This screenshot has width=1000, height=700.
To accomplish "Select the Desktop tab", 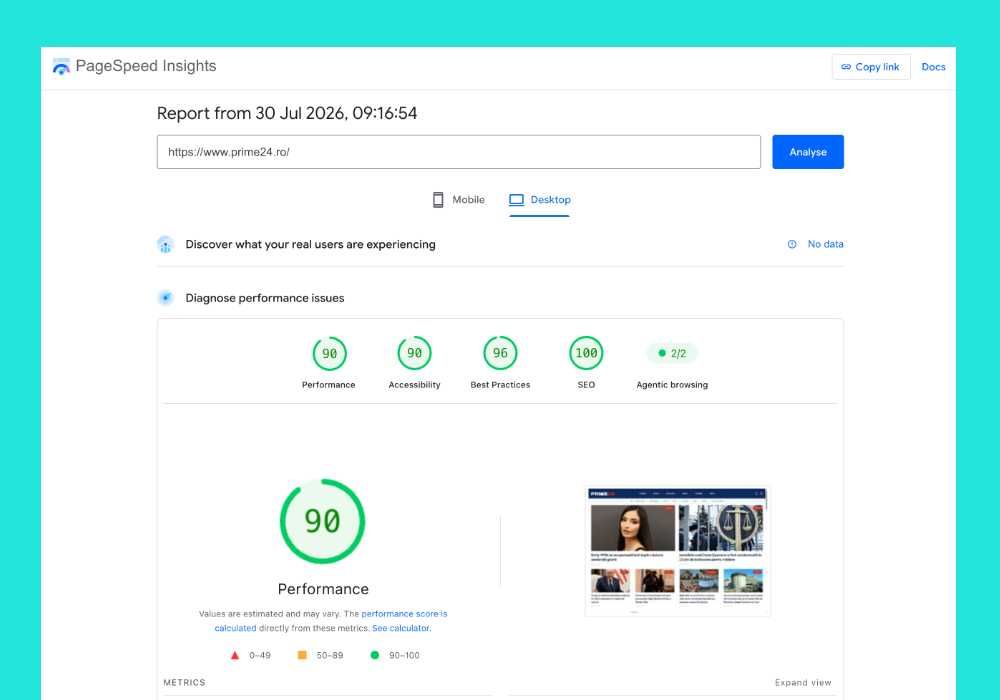I will click(540, 200).
